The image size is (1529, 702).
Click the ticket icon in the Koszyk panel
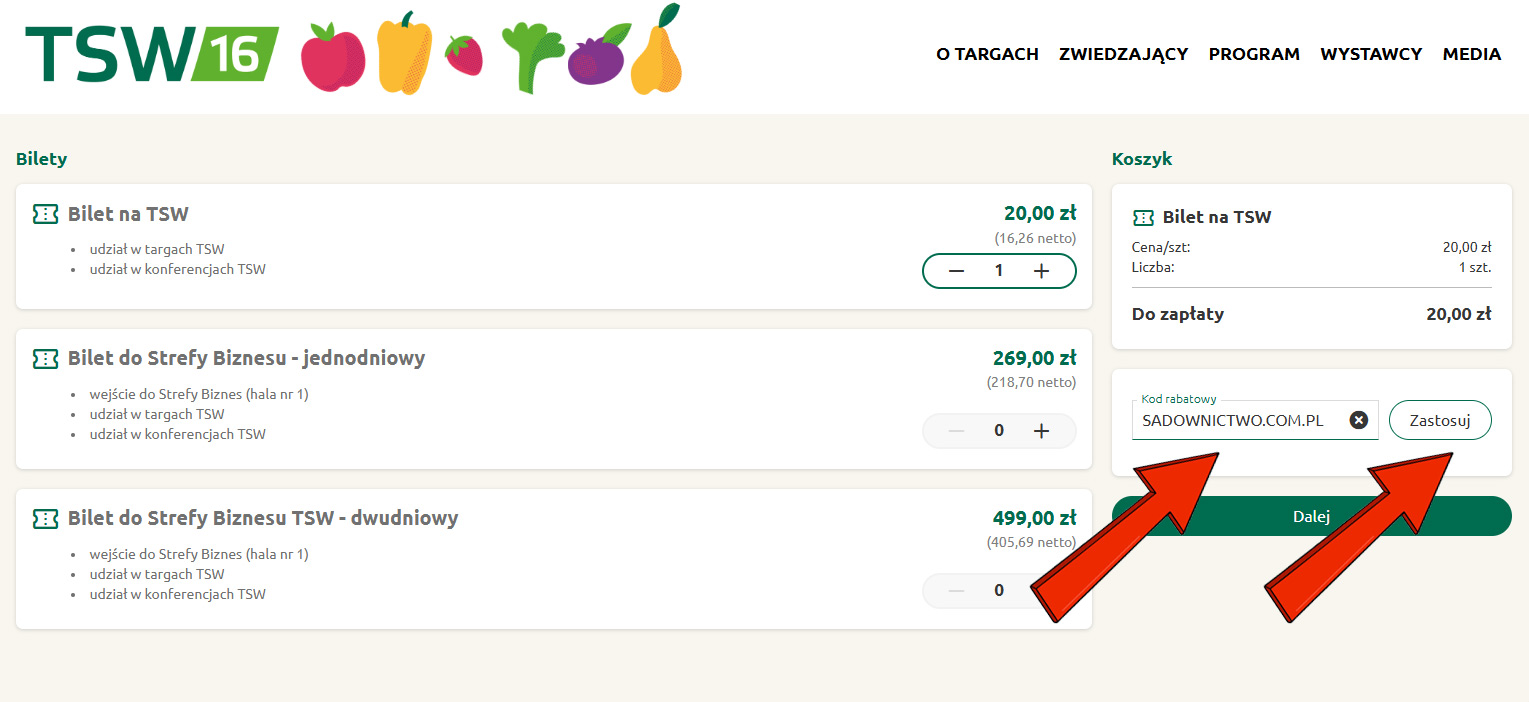click(x=1143, y=217)
